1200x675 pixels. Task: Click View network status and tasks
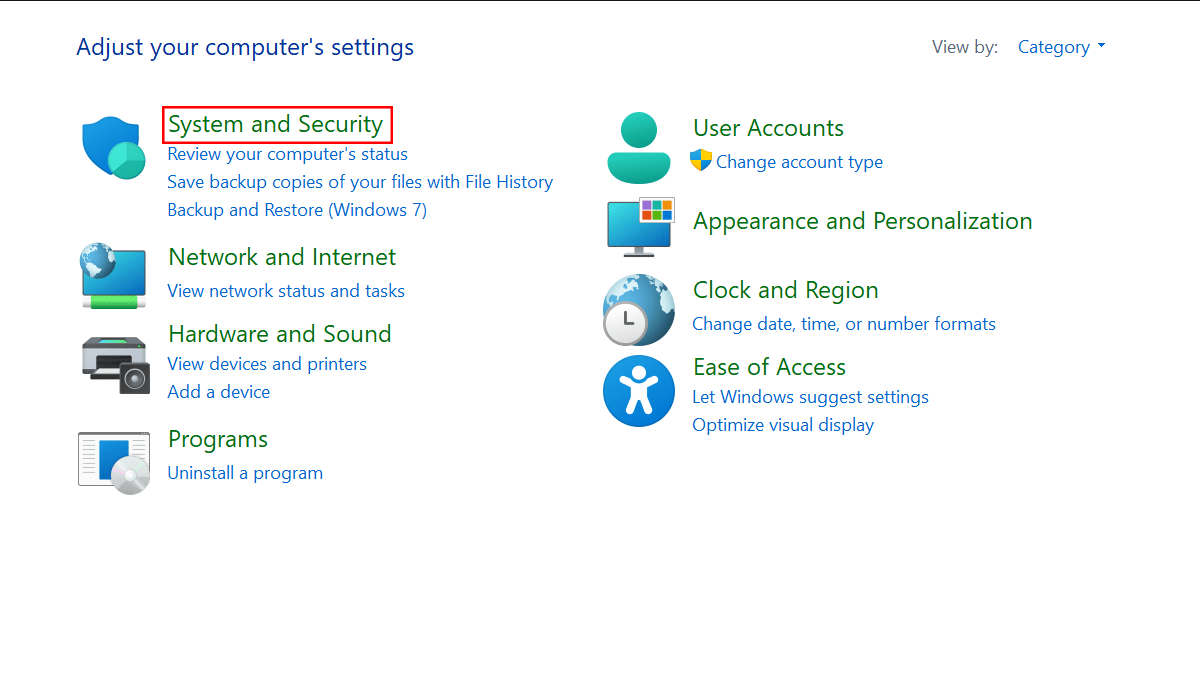pyautogui.click(x=286, y=291)
